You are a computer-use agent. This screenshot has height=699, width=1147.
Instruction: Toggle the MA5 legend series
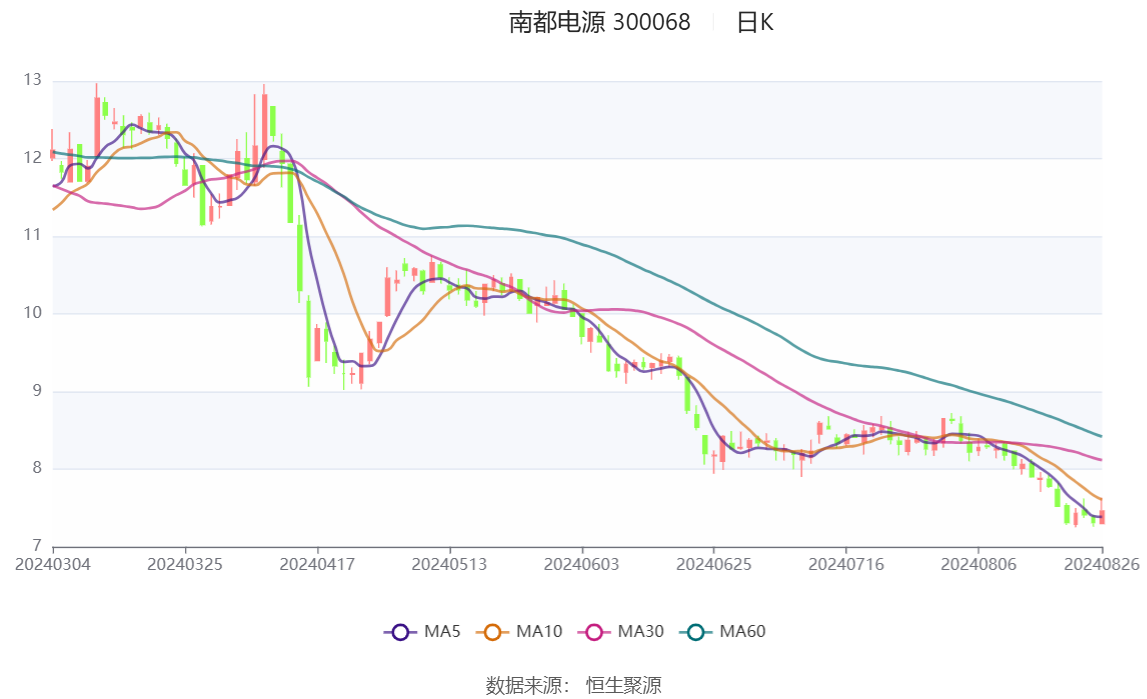click(422, 632)
